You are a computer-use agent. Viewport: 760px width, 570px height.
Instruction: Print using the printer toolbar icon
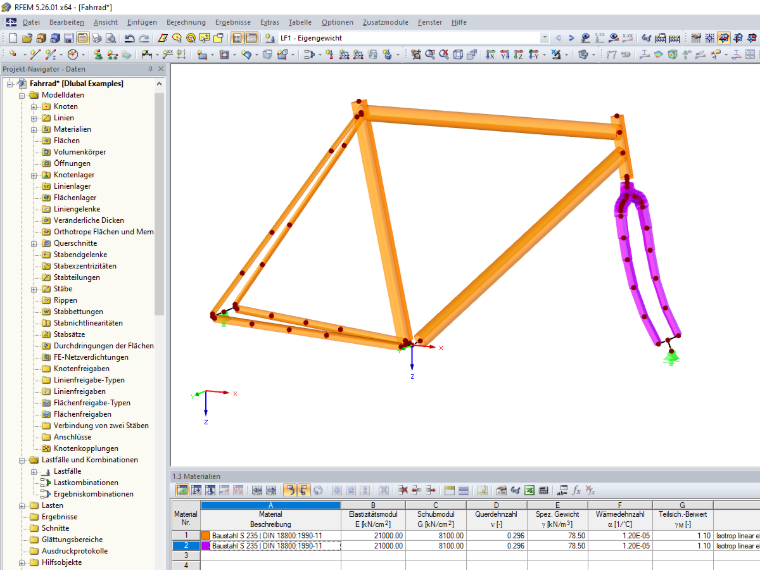click(x=97, y=38)
